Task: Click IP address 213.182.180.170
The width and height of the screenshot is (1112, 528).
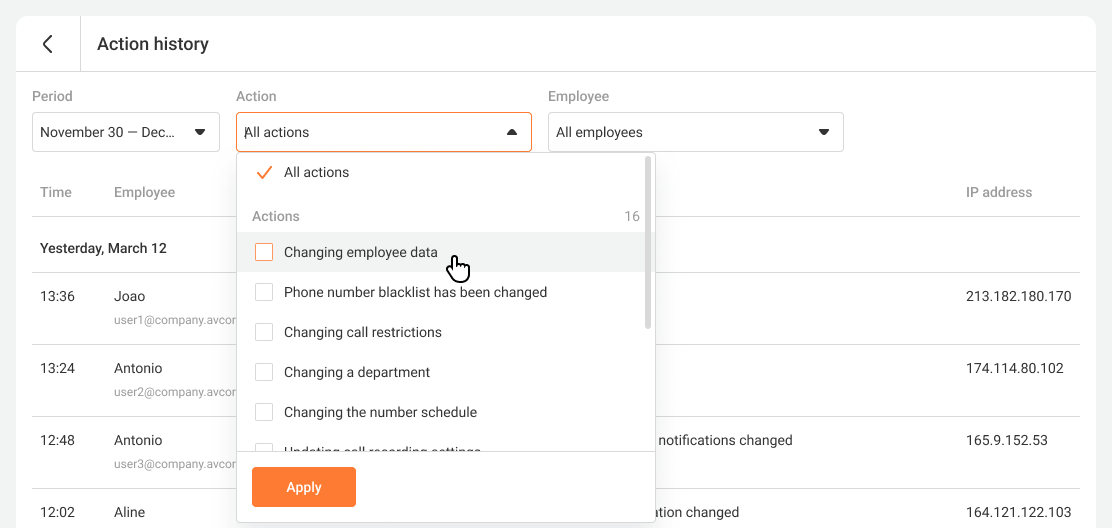Action: coord(1018,296)
